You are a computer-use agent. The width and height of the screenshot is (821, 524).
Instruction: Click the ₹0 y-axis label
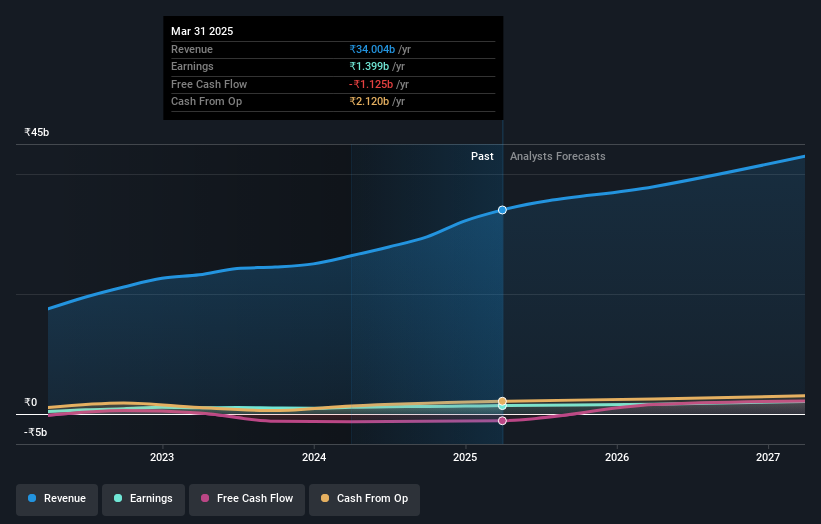pos(31,403)
